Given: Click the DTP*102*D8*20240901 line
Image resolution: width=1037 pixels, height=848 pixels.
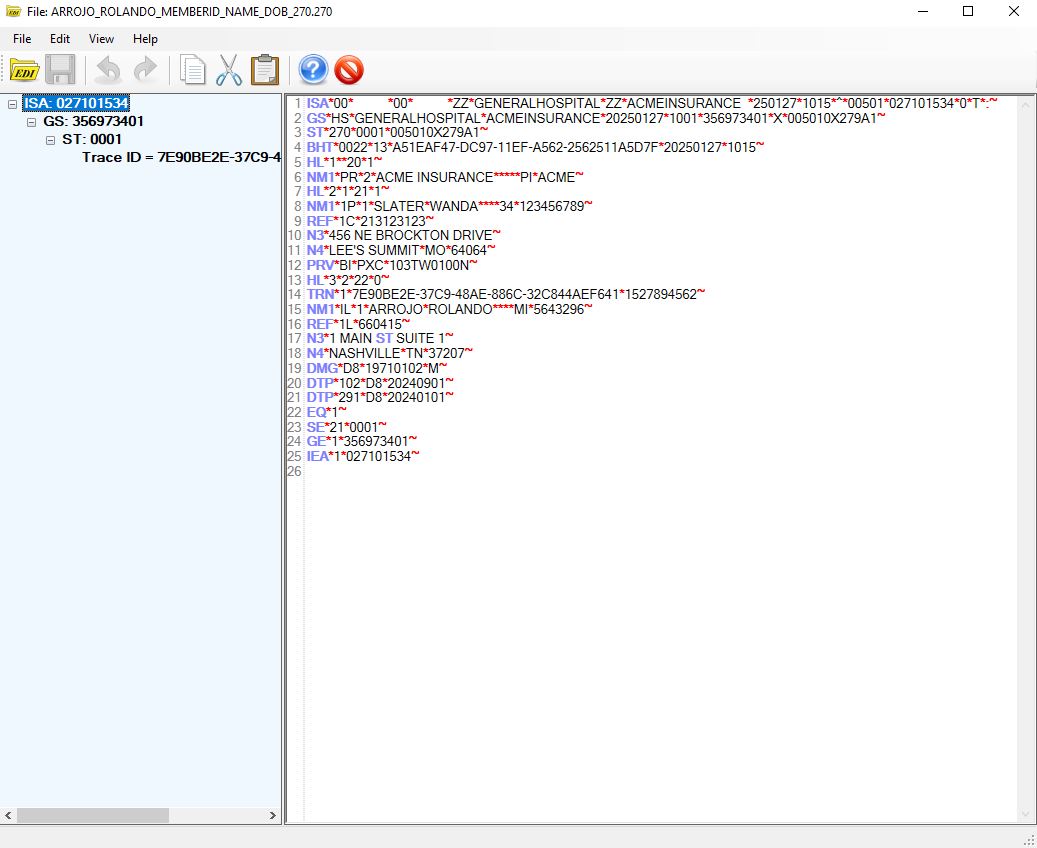Looking at the screenshot, I should tap(380, 382).
